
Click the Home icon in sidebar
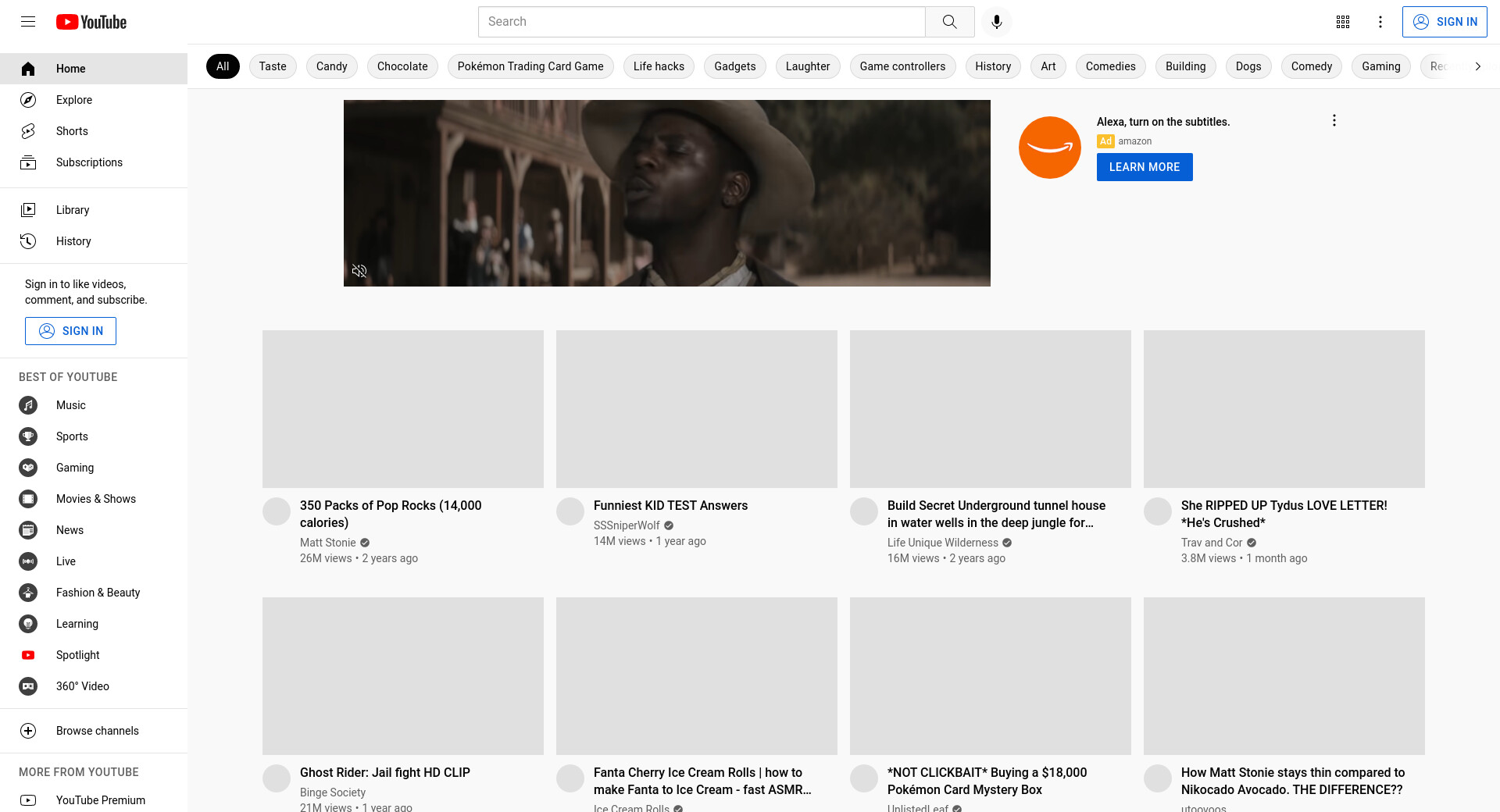pos(28,69)
